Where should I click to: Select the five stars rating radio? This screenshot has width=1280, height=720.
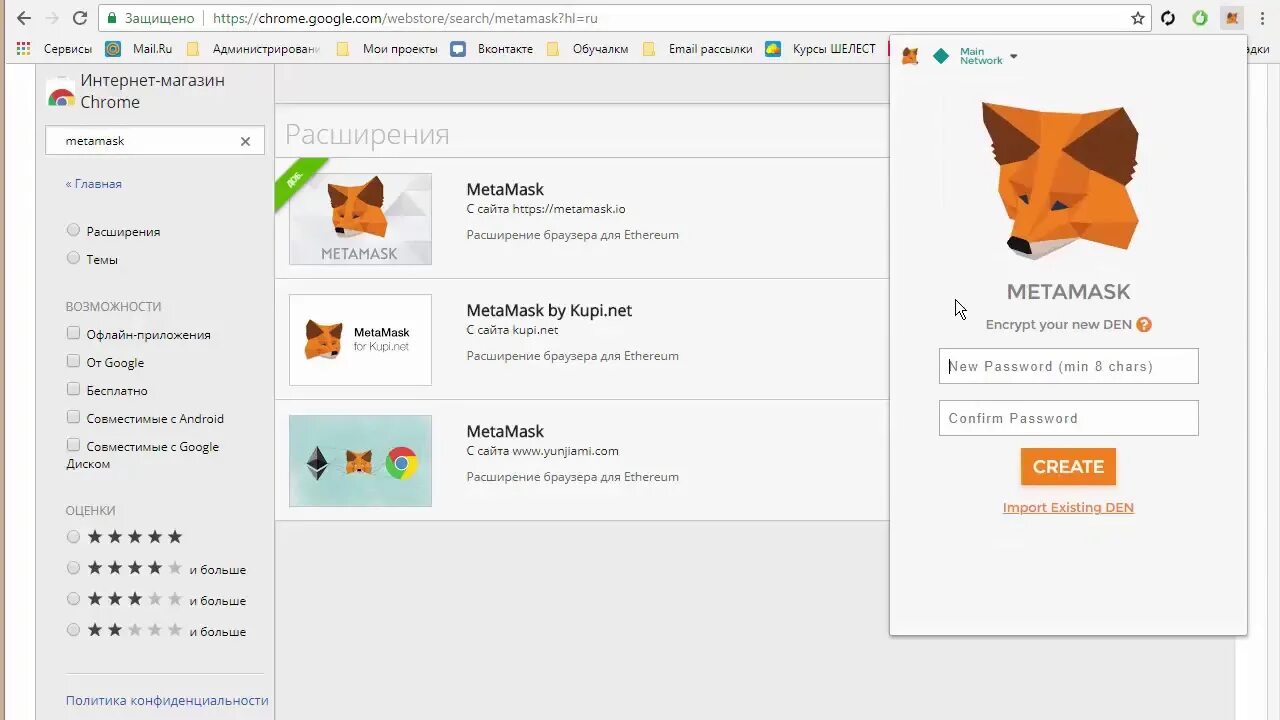pyautogui.click(x=73, y=537)
